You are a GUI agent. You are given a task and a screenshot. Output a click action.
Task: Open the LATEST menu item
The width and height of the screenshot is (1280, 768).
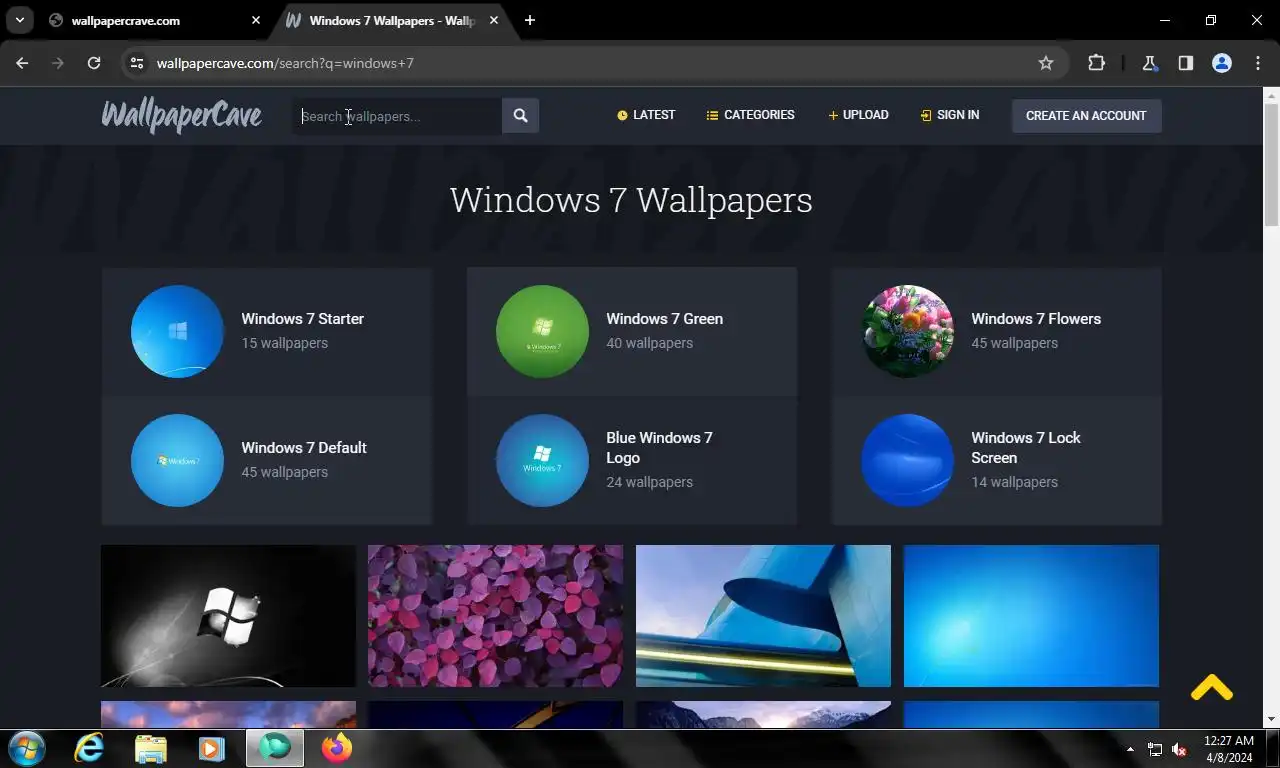[646, 115]
